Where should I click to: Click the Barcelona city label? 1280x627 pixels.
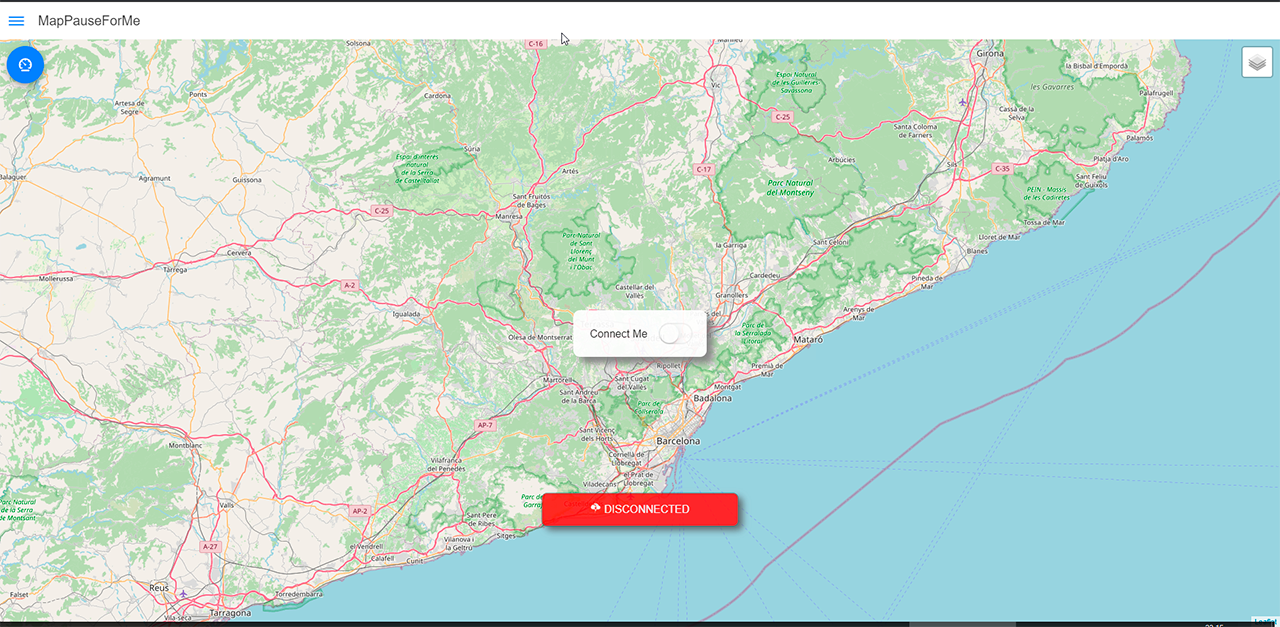678,441
